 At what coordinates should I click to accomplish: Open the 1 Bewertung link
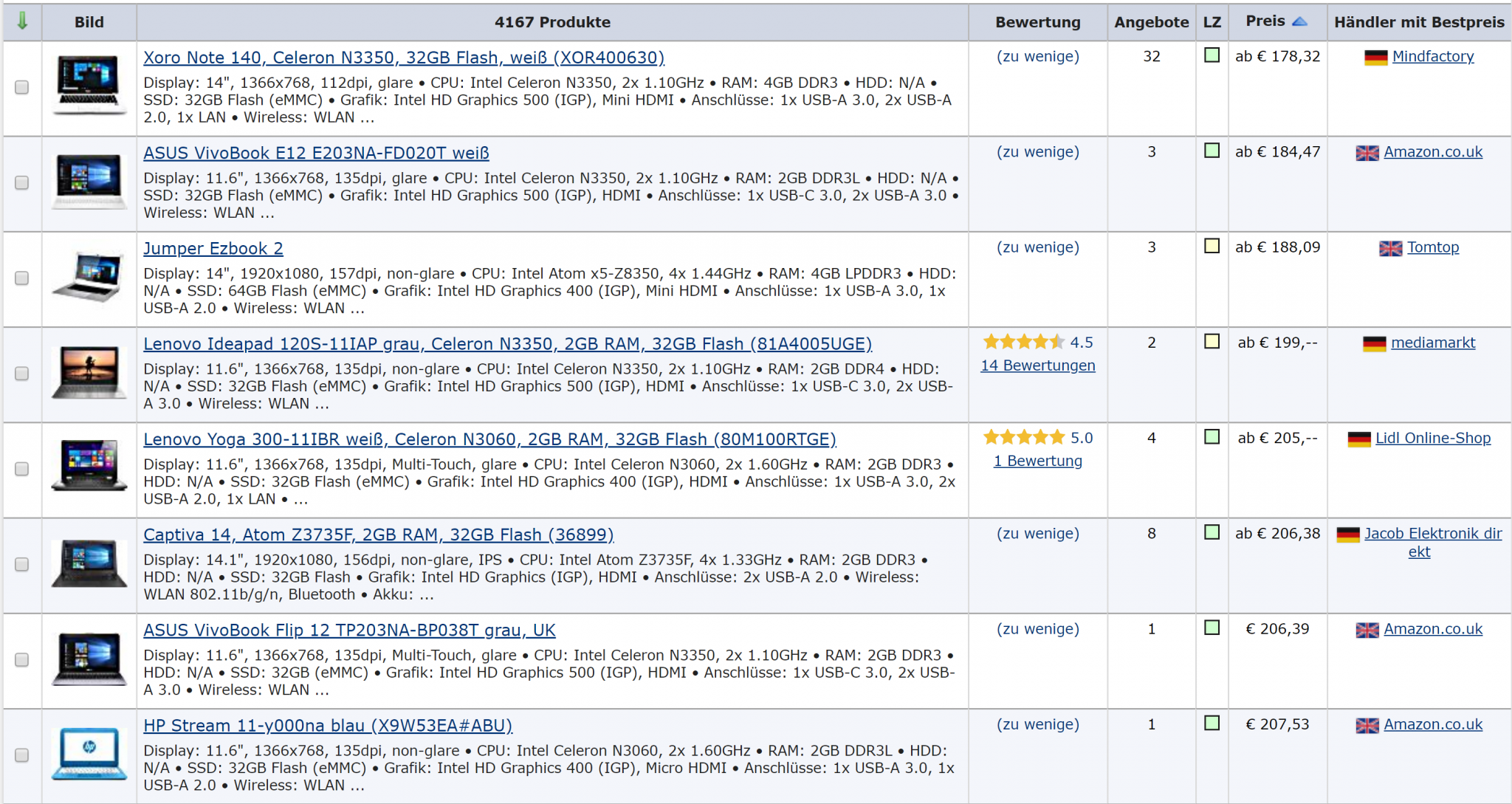[1037, 461]
